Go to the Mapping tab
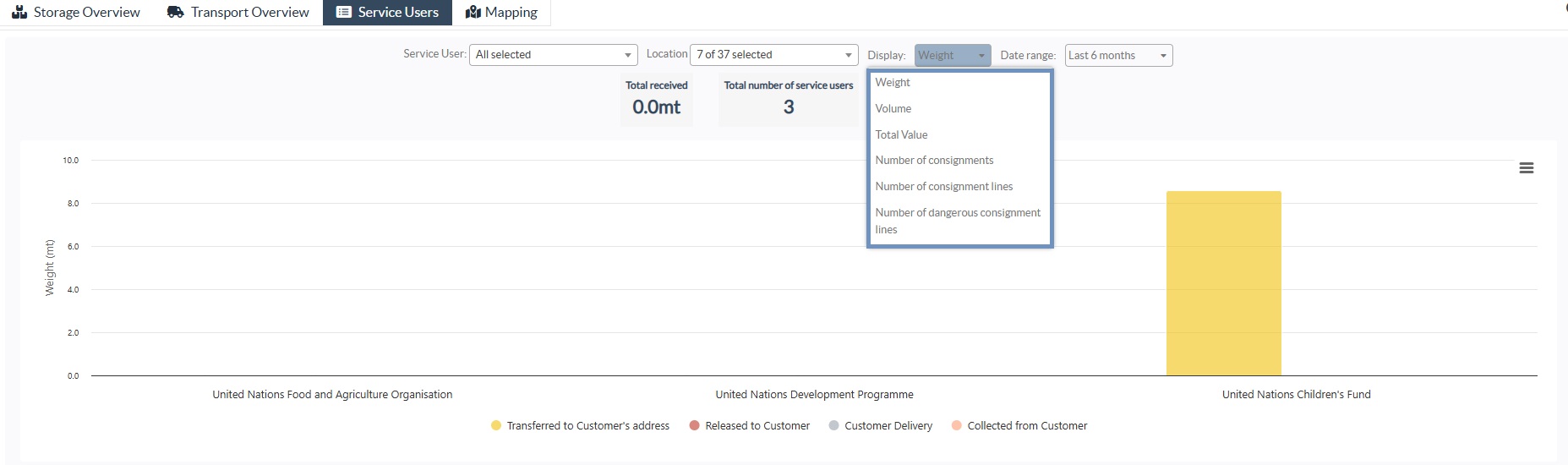 pyautogui.click(x=501, y=12)
